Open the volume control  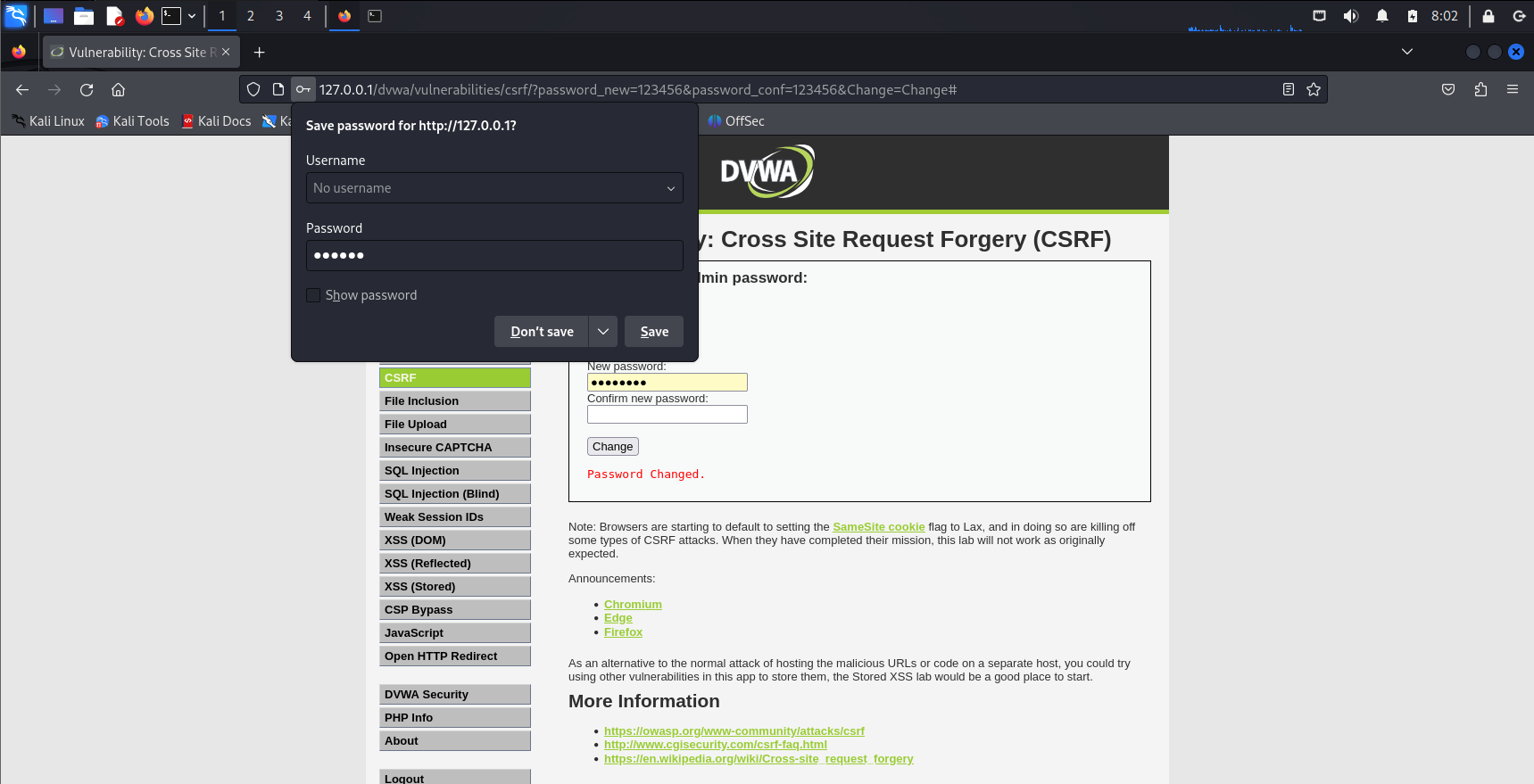coord(1351,16)
